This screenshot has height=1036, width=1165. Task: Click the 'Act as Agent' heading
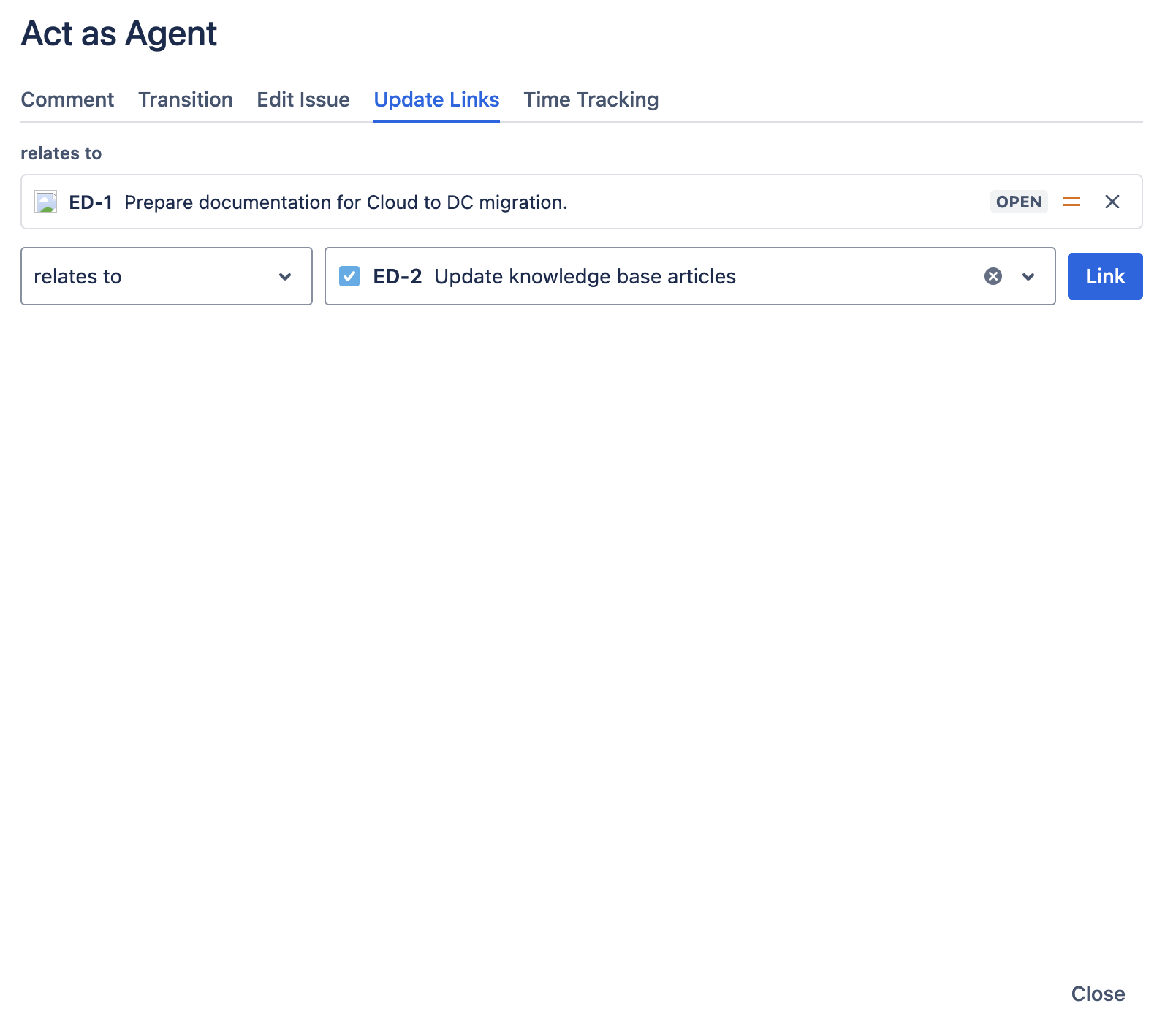click(119, 34)
